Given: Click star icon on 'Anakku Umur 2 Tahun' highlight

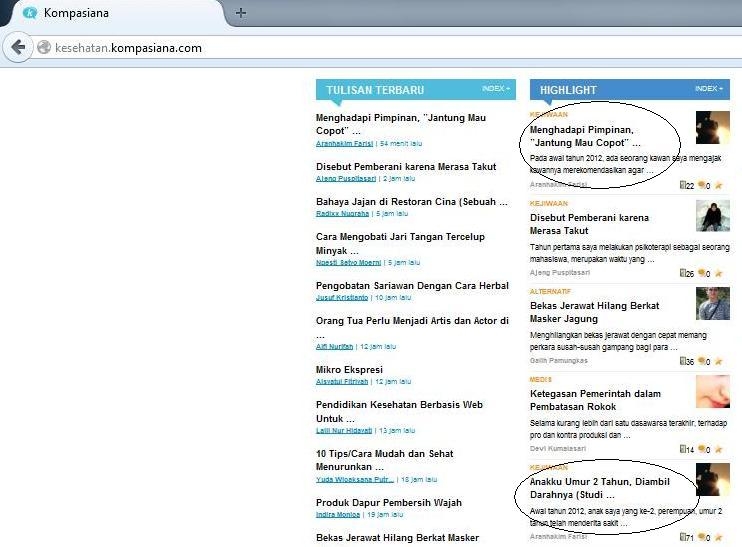Looking at the screenshot, I should click(x=718, y=538).
